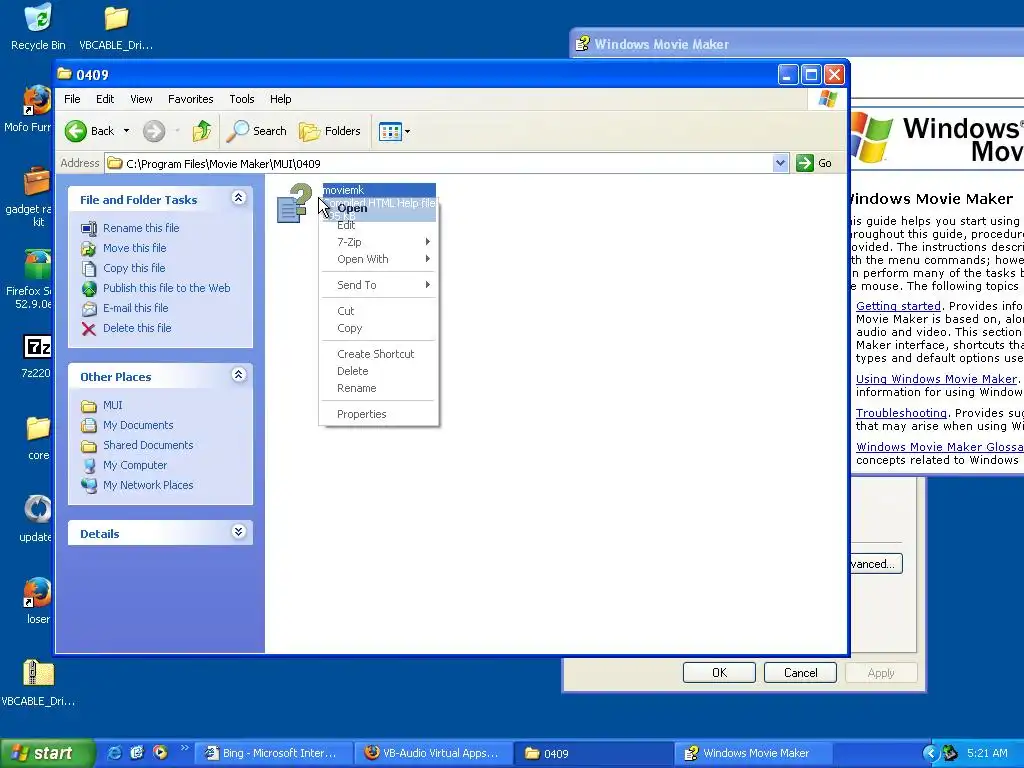Open the Edit menu in the menu bar
The image size is (1024, 768).
pyautogui.click(x=105, y=99)
